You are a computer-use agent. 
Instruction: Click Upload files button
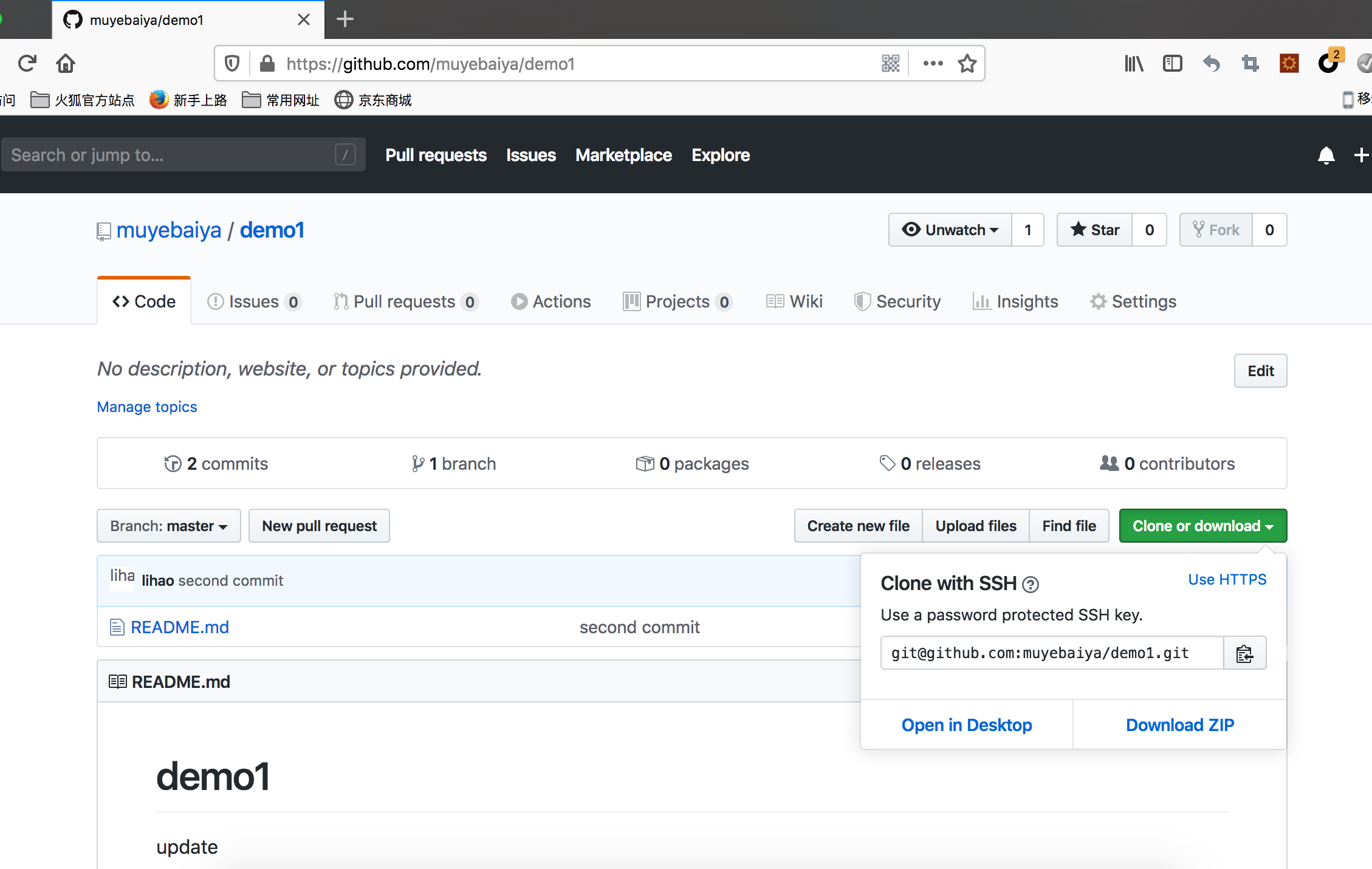click(976, 526)
